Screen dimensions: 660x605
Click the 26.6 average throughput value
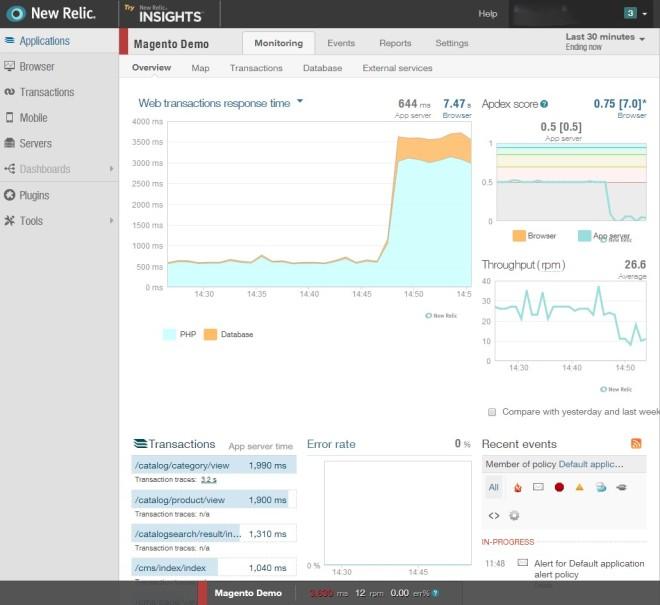[635, 264]
